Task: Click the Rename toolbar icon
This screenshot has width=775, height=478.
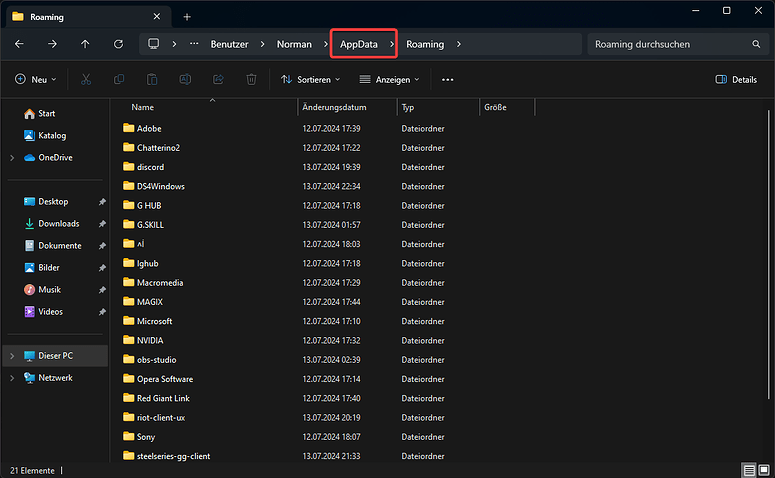Action: coord(185,79)
